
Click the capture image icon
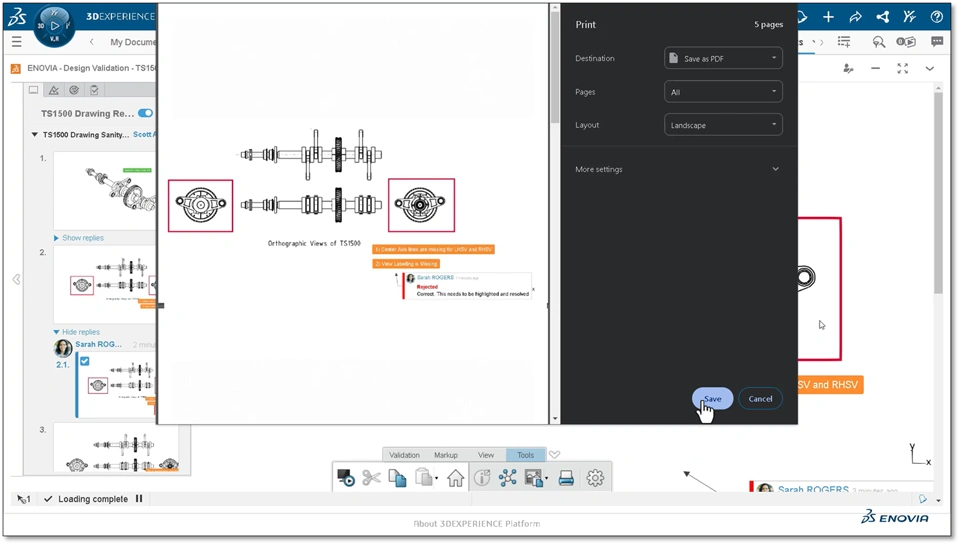point(533,478)
